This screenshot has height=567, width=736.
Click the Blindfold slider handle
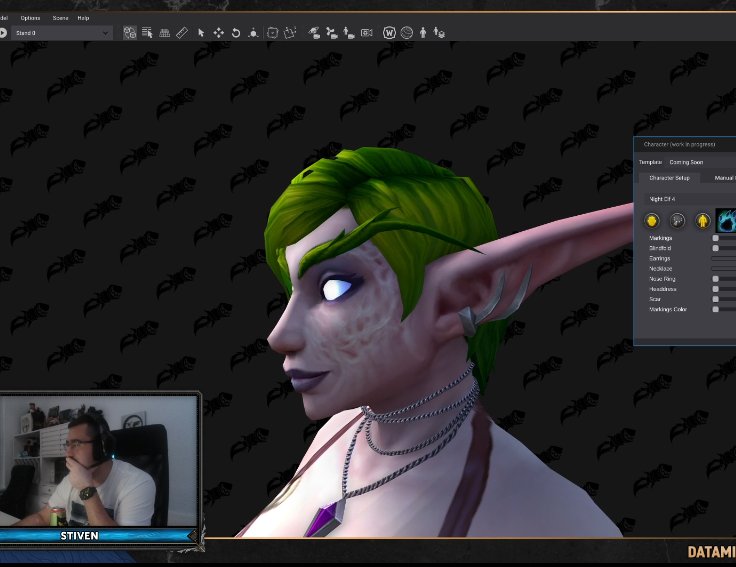tap(715, 248)
